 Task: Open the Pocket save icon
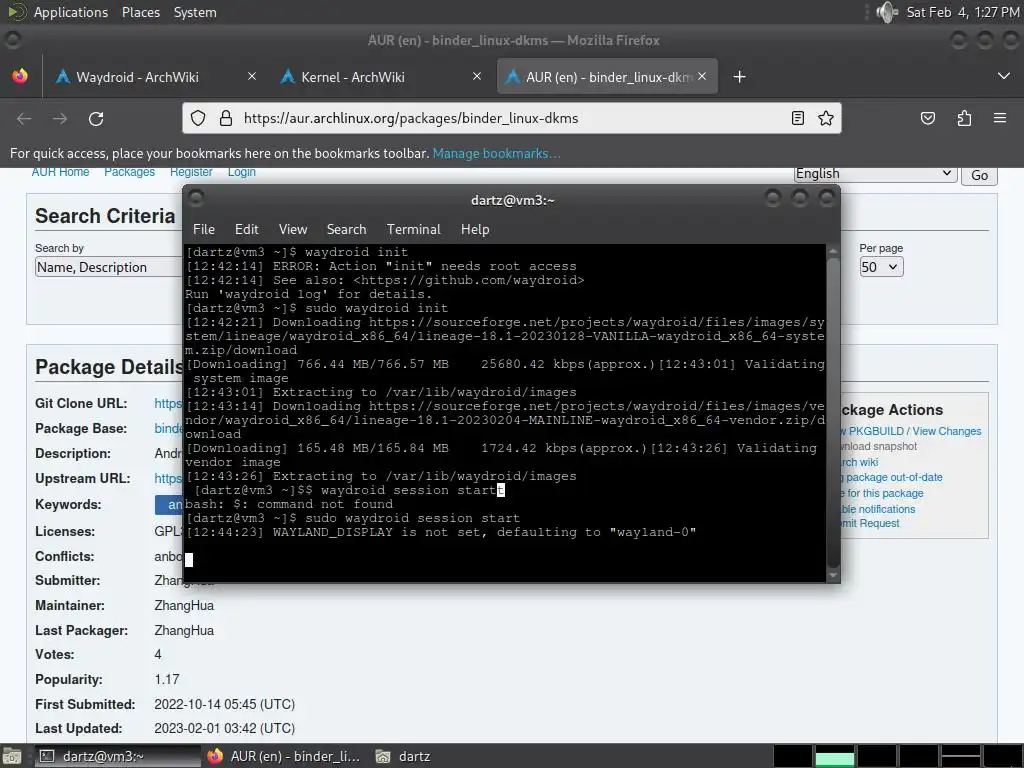tap(927, 118)
